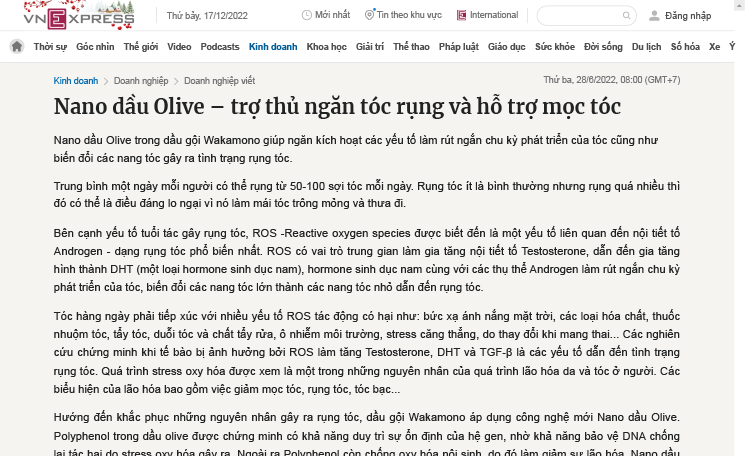This screenshot has height=456, width=745.
Task: Click the location pin icon for regional news
Action: pos(369,16)
